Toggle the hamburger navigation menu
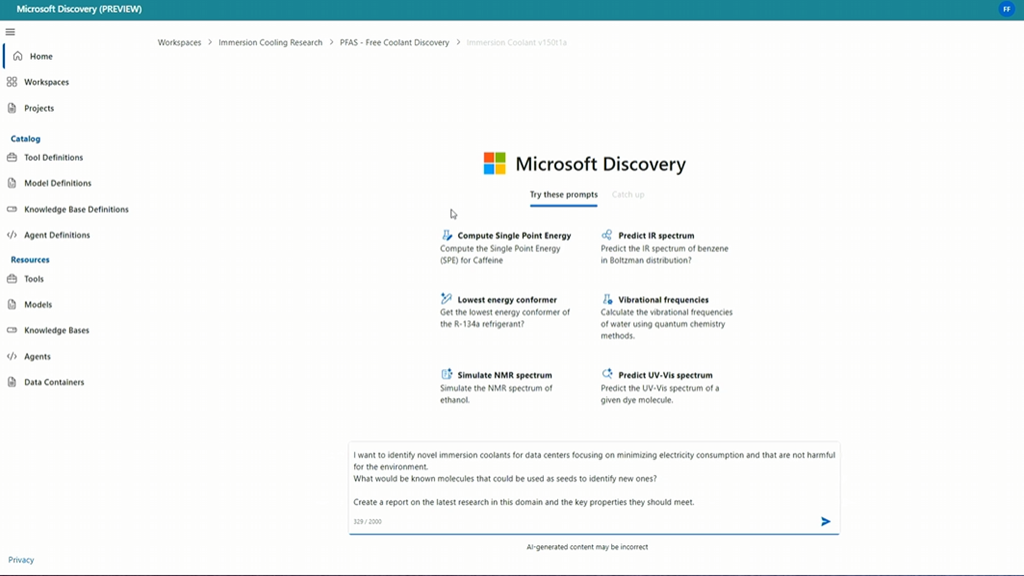The width and height of the screenshot is (1024, 576). 11,32
